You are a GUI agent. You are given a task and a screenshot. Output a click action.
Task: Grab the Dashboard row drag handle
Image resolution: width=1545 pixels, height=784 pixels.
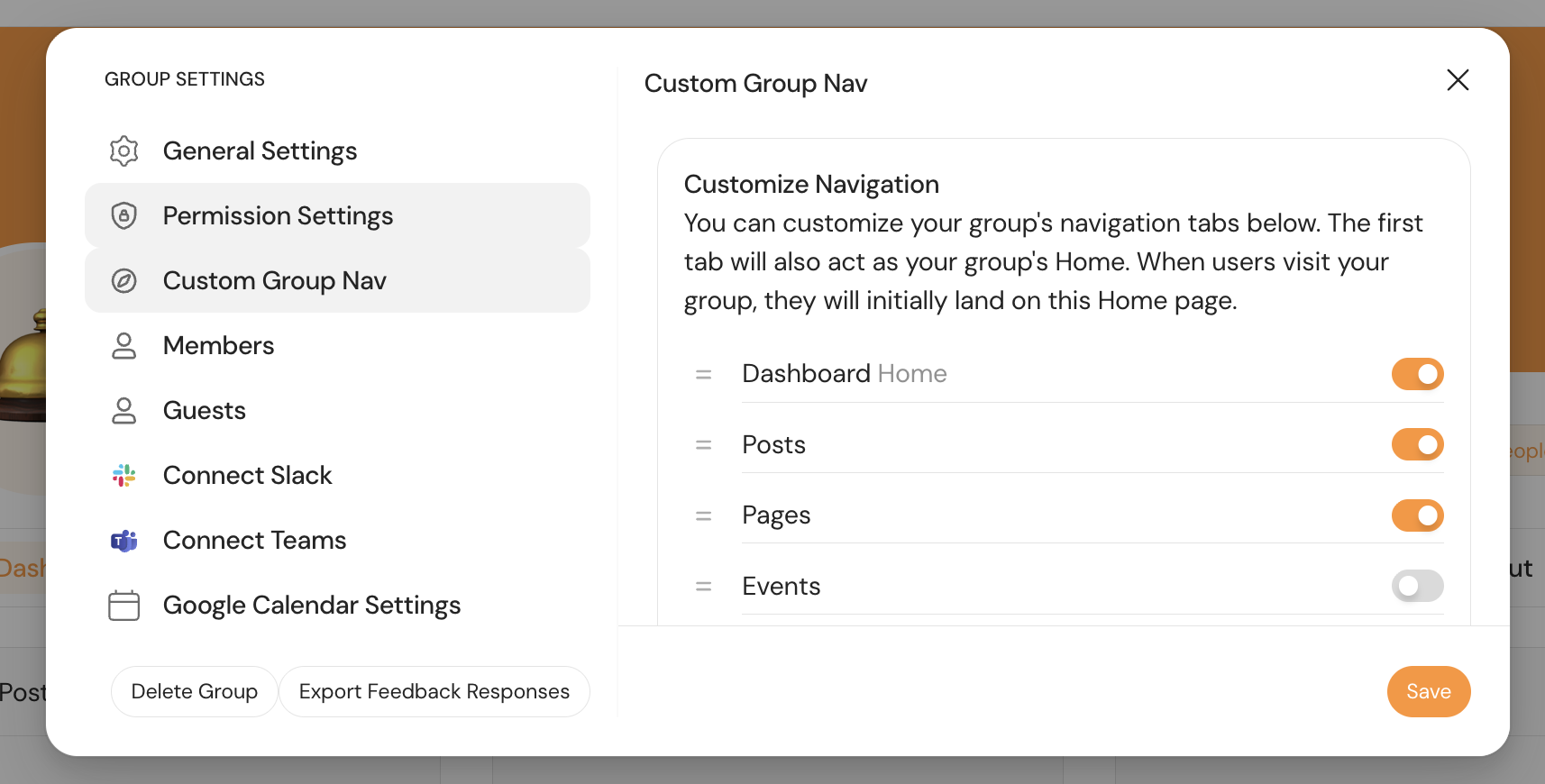point(704,374)
